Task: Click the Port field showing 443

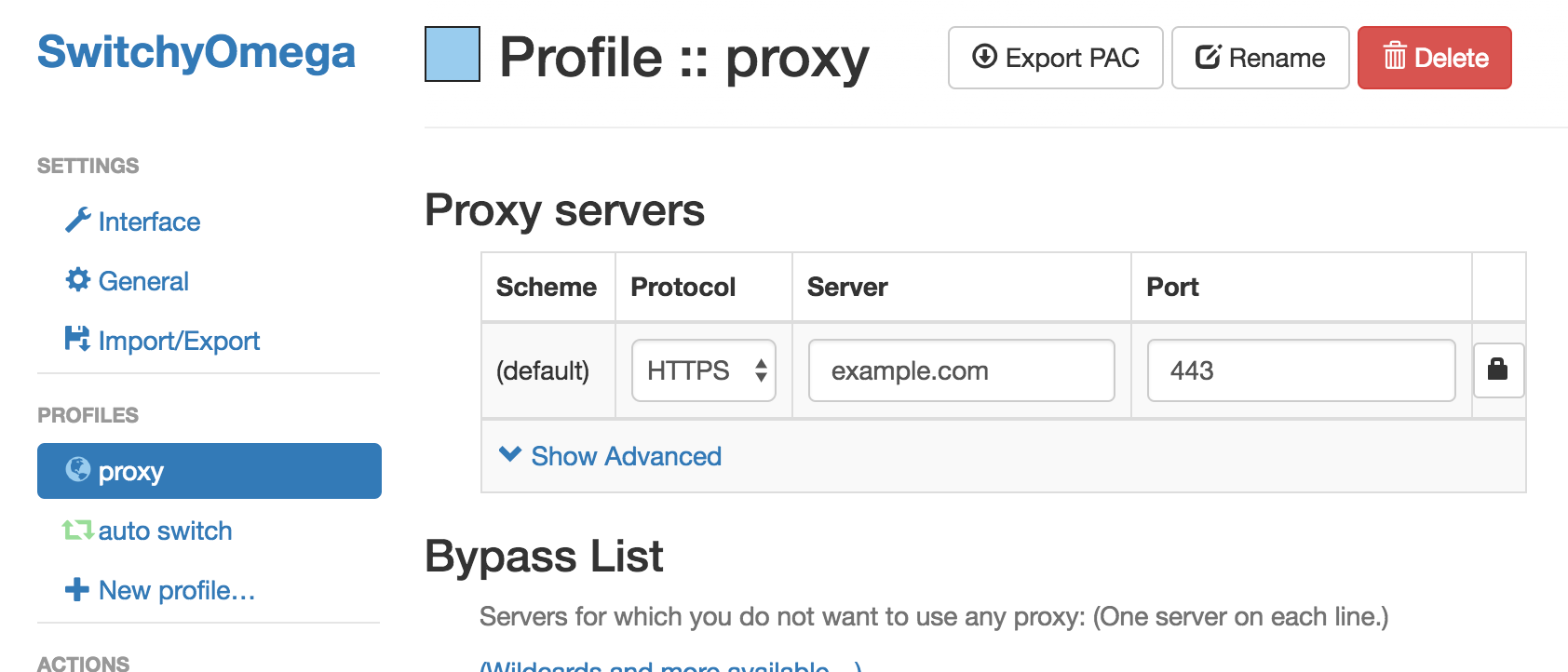Action: [1302, 370]
